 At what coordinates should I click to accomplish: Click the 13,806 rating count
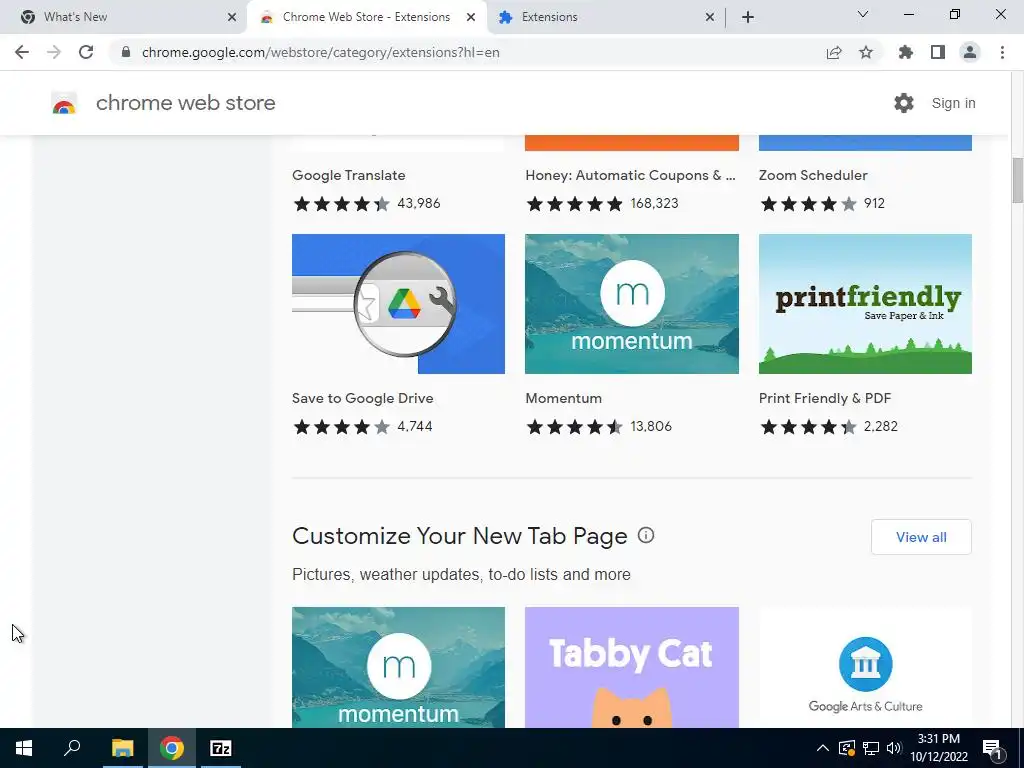[x=651, y=426]
